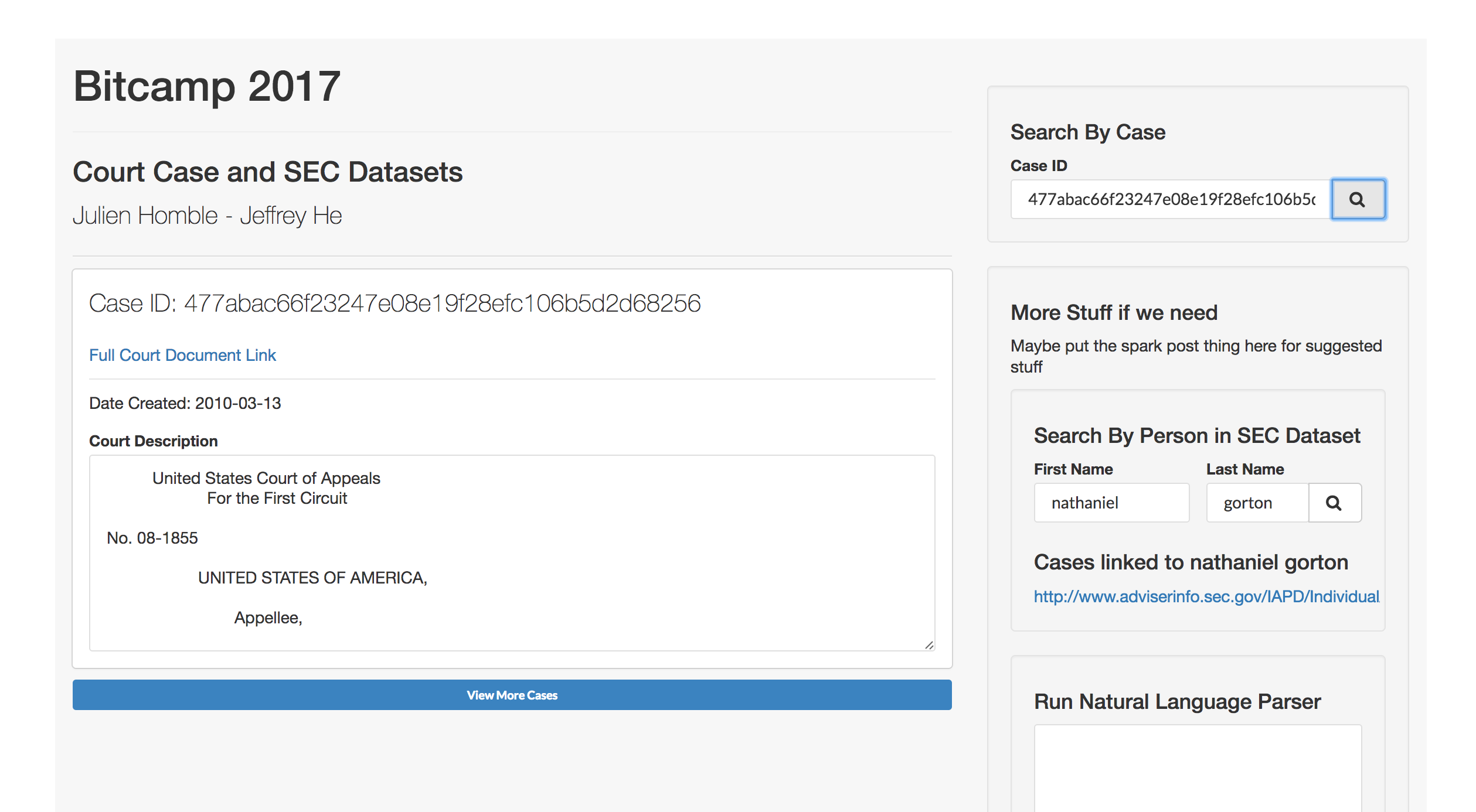Viewport: 1476px width, 812px height.
Task: Click the Cases linked to nathaniel gorton heading
Action: pyautogui.click(x=1191, y=562)
